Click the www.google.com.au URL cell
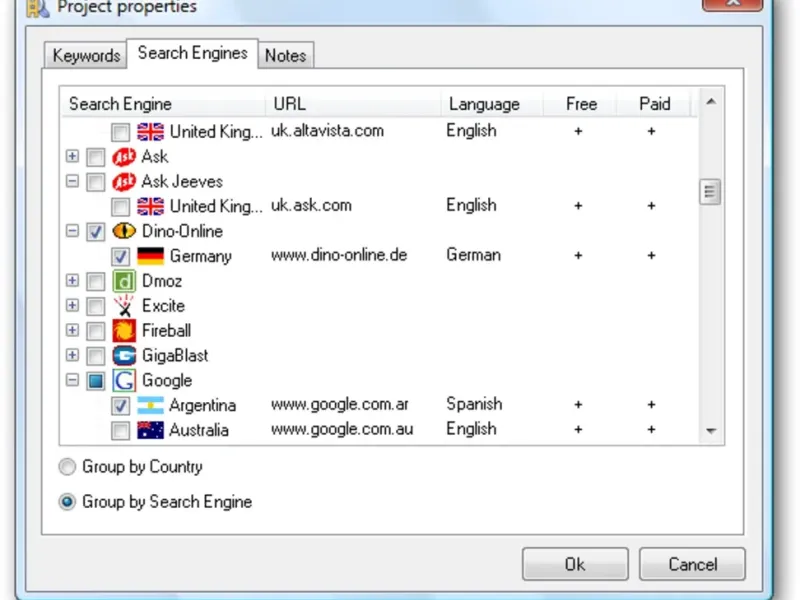The width and height of the screenshot is (800, 600). pyautogui.click(x=342, y=430)
